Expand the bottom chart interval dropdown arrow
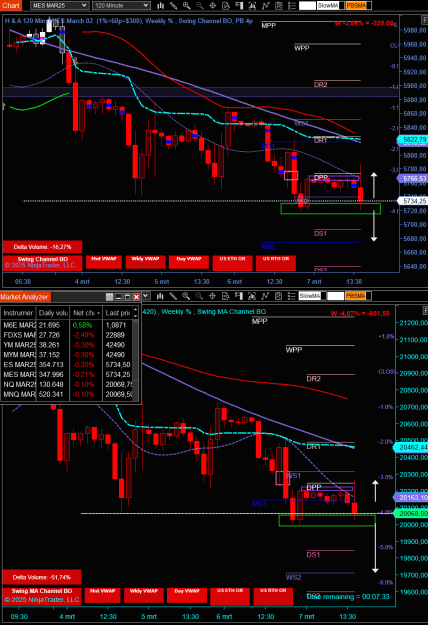428x625 pixels. click(146, 296)
